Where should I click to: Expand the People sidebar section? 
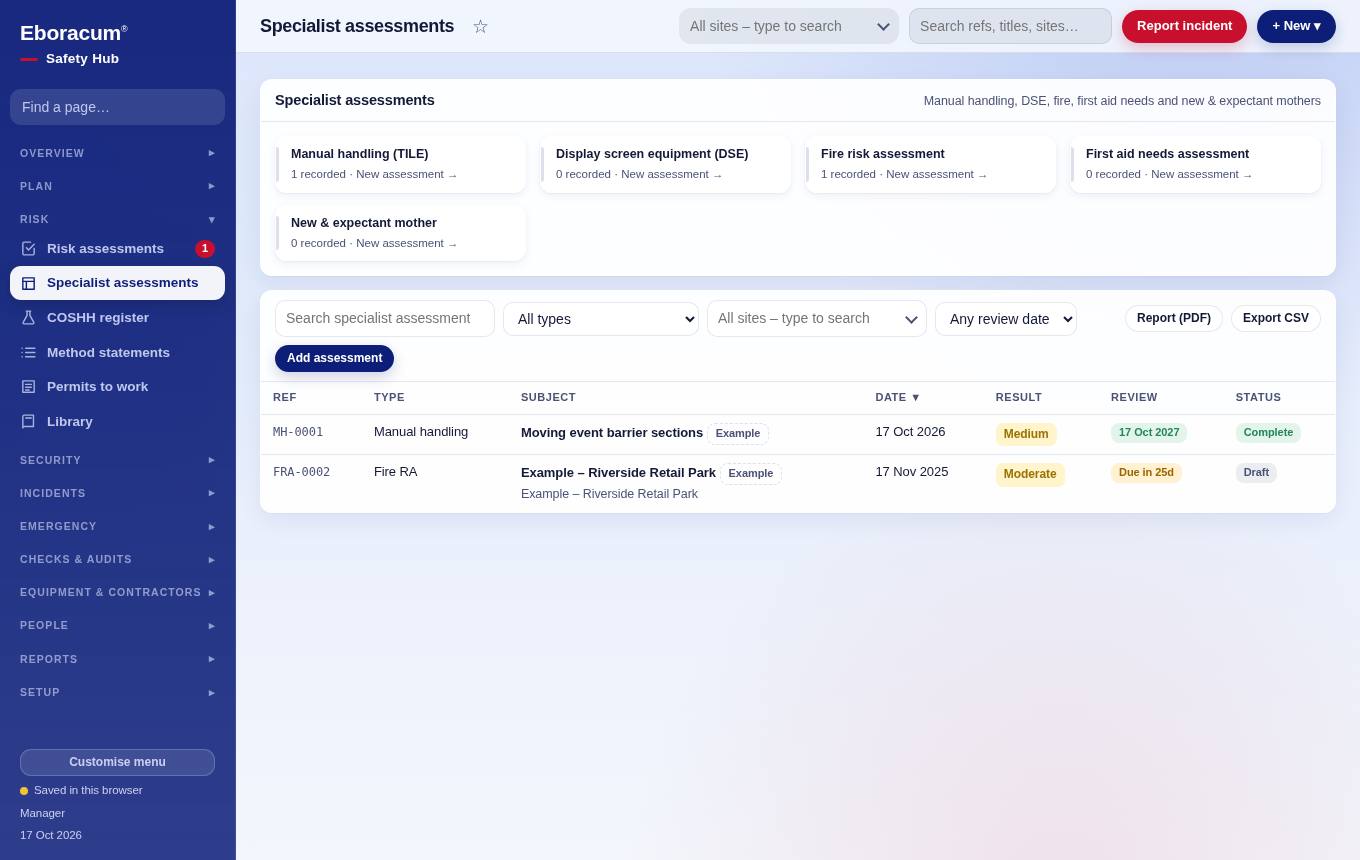tap(117, 625)
